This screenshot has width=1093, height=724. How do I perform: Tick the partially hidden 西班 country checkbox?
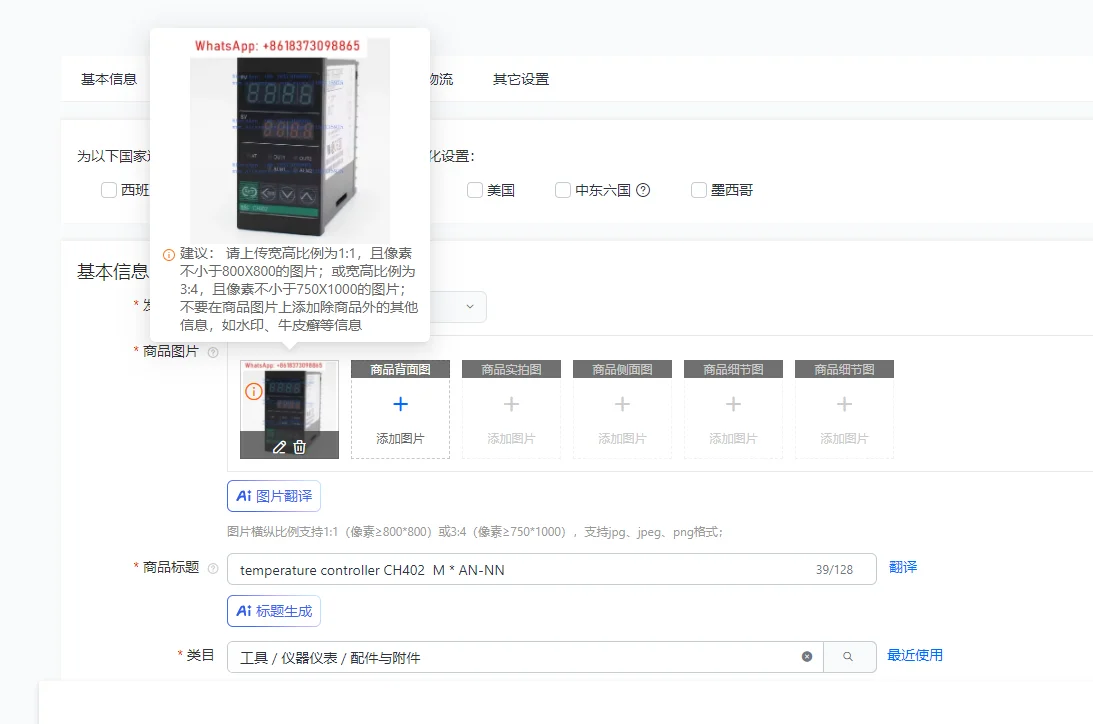click(109, 190)
